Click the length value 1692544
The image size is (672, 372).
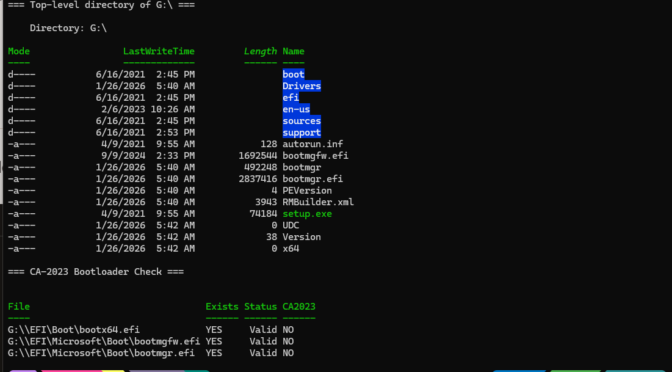tap(258, 156)
